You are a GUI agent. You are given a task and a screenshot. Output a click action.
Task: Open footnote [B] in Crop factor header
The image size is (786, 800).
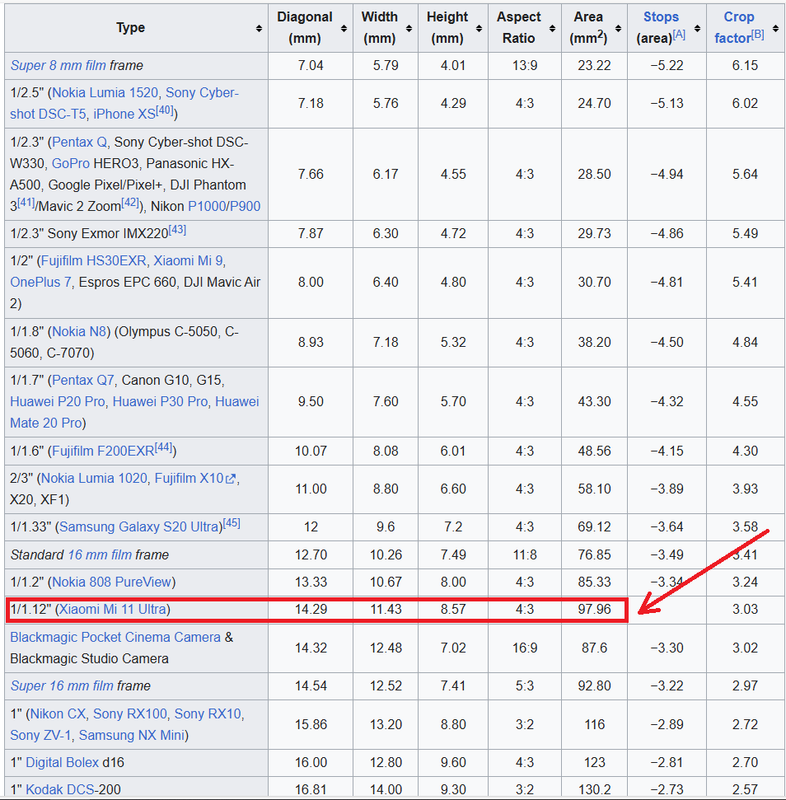tap(757, 35)
